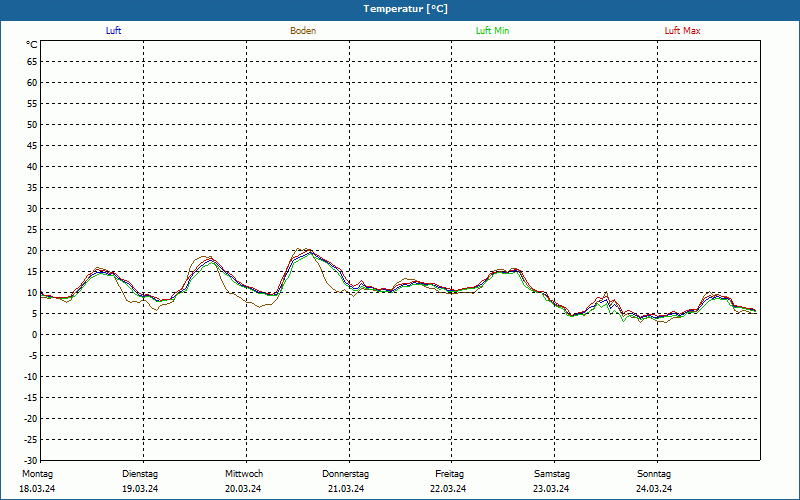Click the 23.03.24 date label

(551, 489)
